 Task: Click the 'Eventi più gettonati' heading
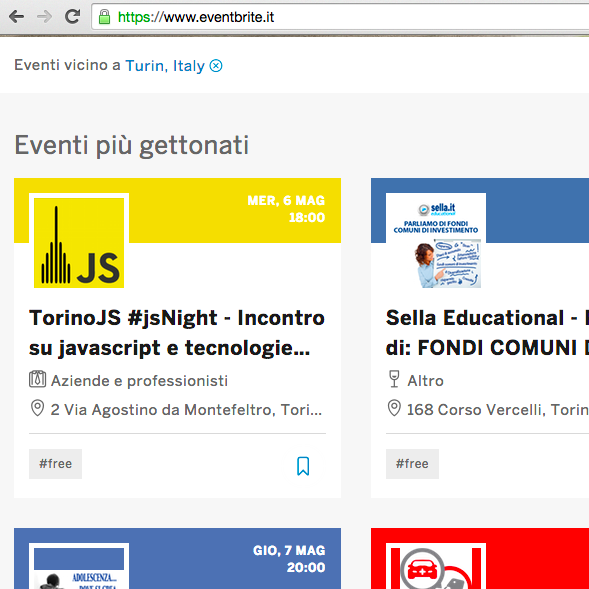pyautogui.click(x=131, y=145)
